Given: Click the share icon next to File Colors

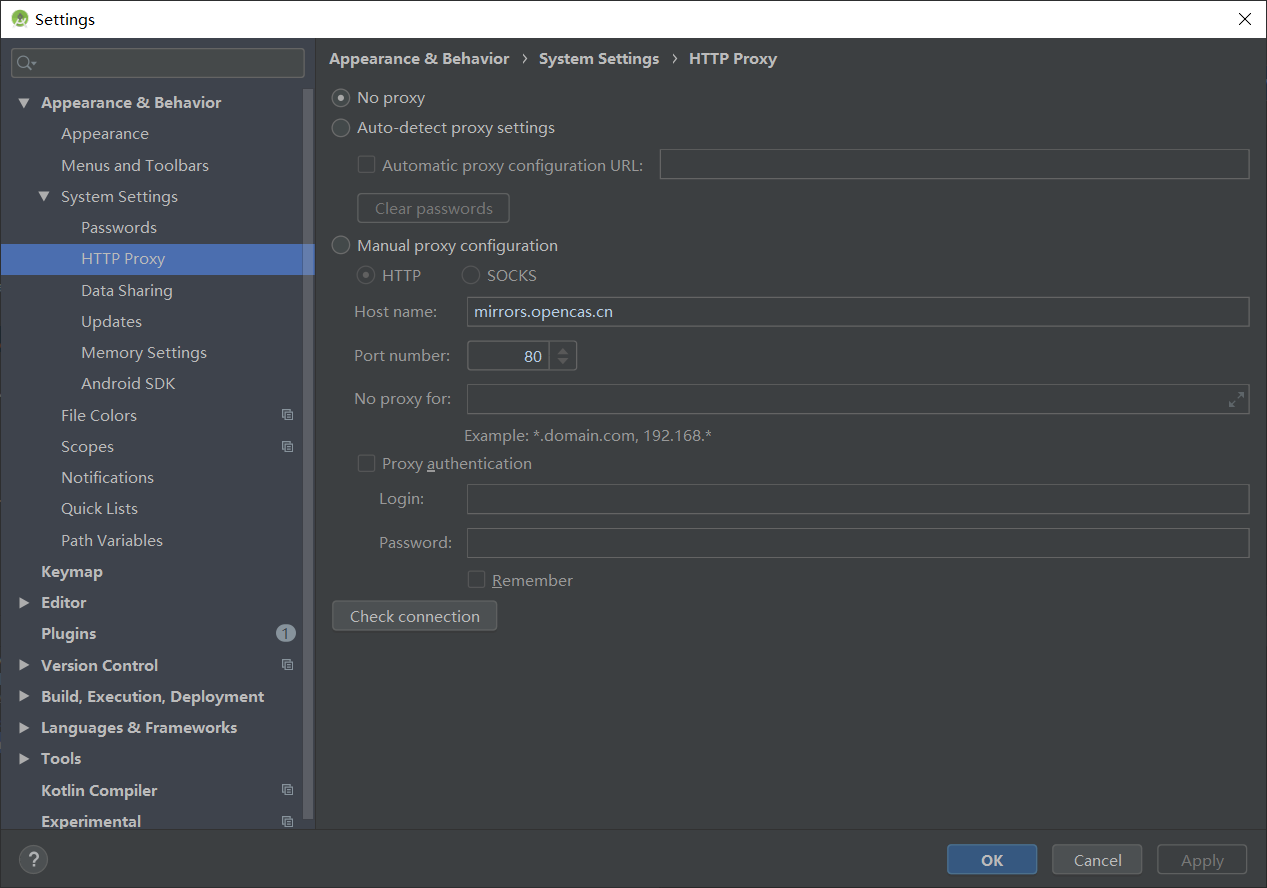Looking at the screenshot, I should click(x=287, y=414).
